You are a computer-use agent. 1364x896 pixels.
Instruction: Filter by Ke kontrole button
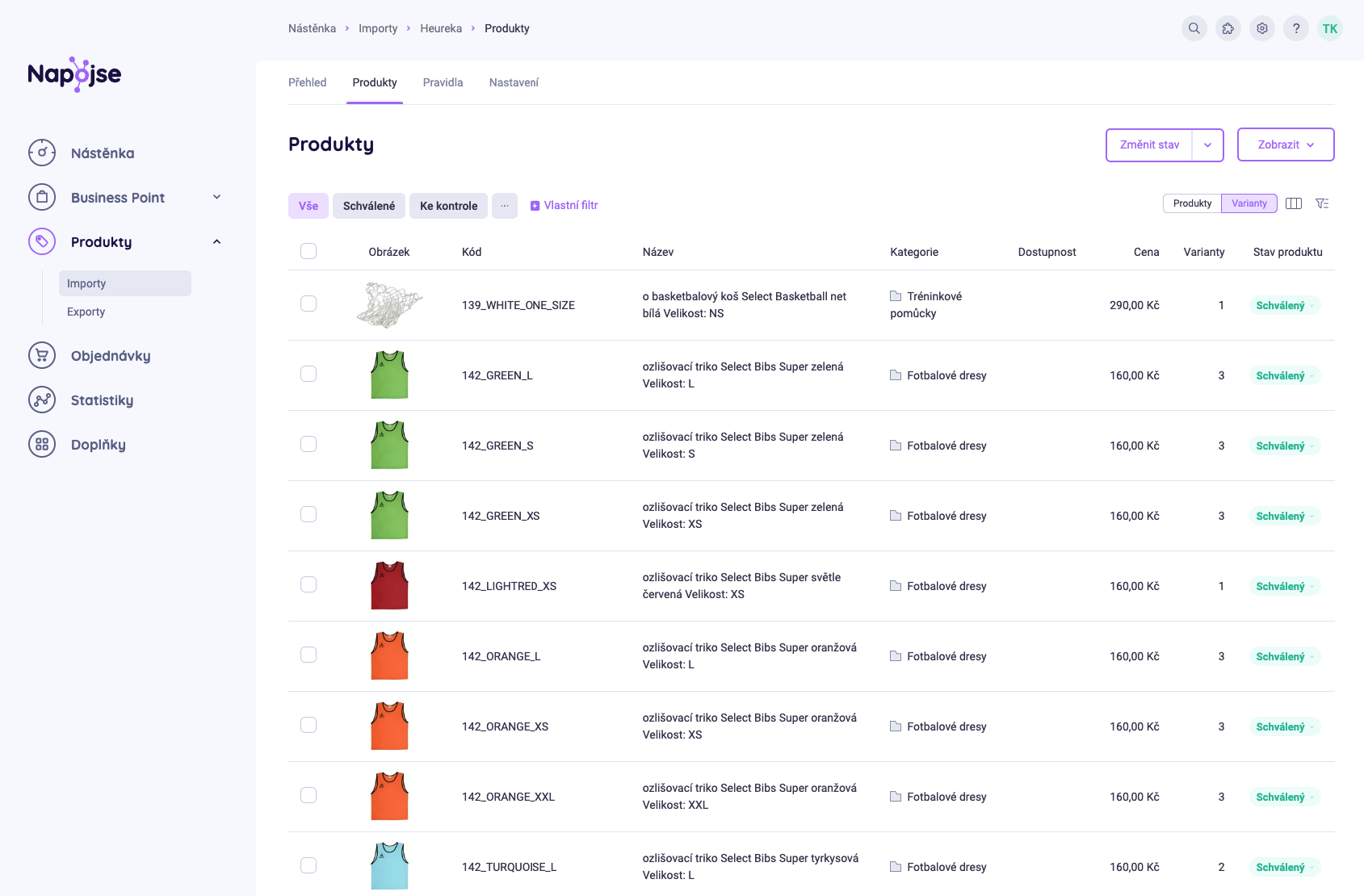[448, 206]
